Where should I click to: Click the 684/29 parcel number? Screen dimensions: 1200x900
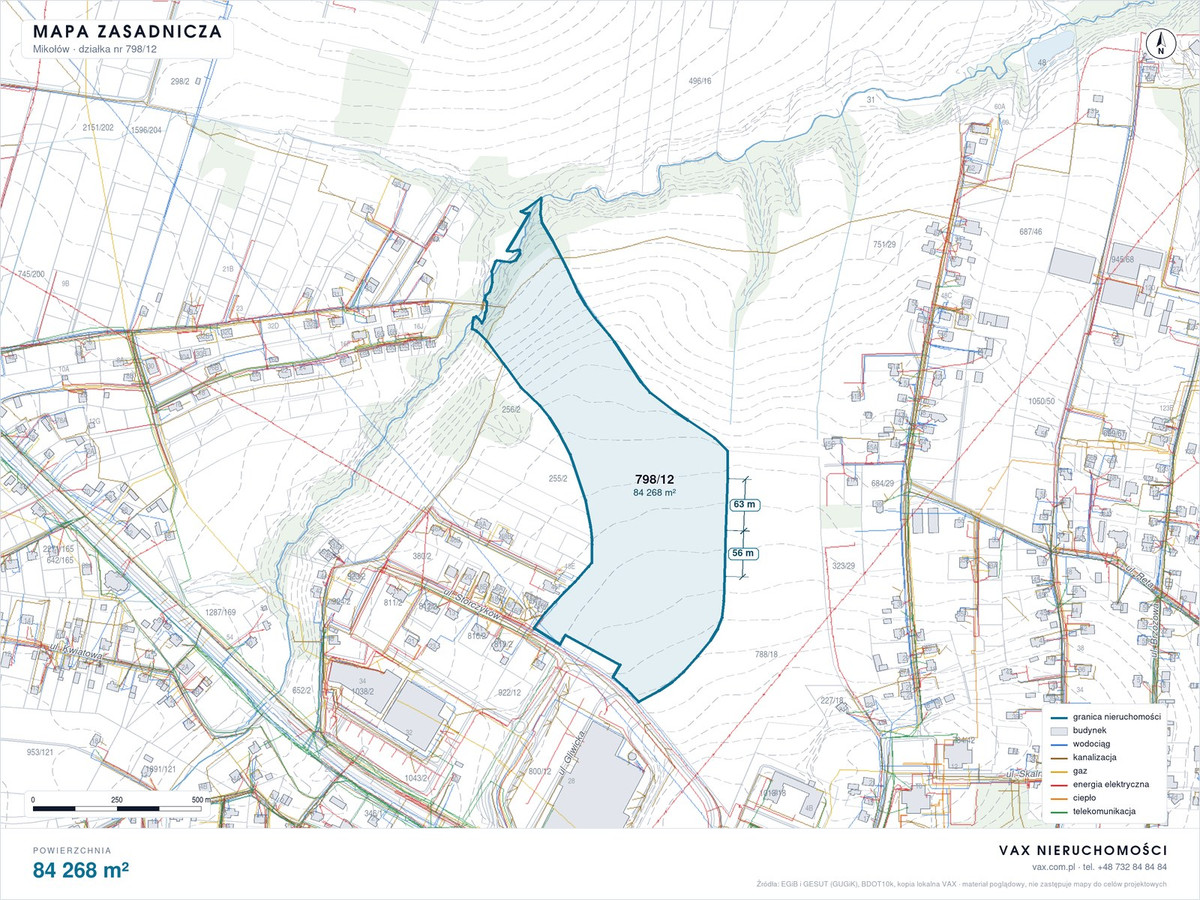point(882,483)
